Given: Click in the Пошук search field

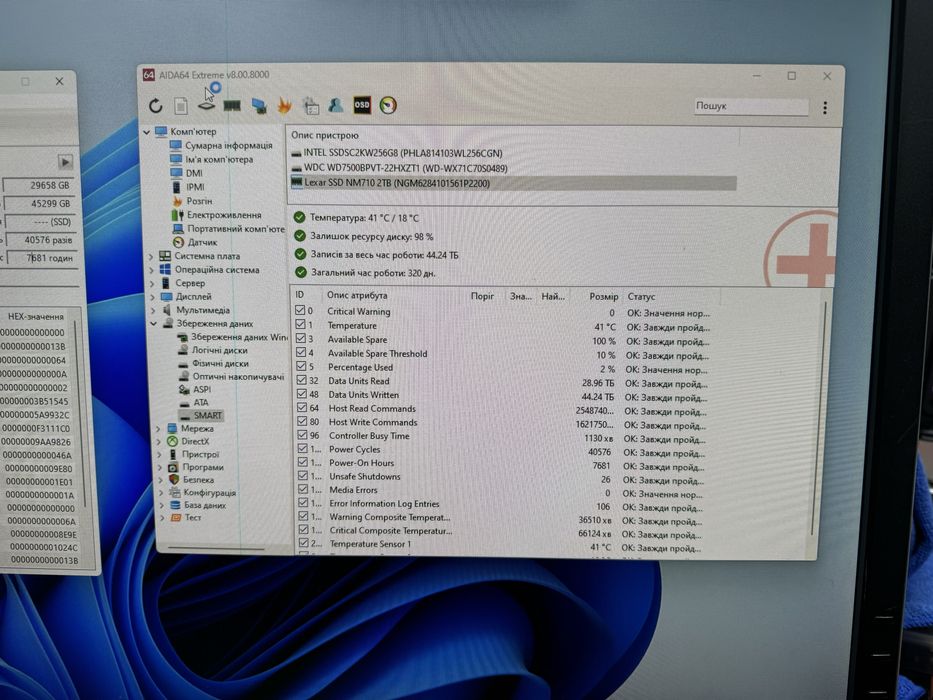Looking at the screenshot, I should pos(751,106).
